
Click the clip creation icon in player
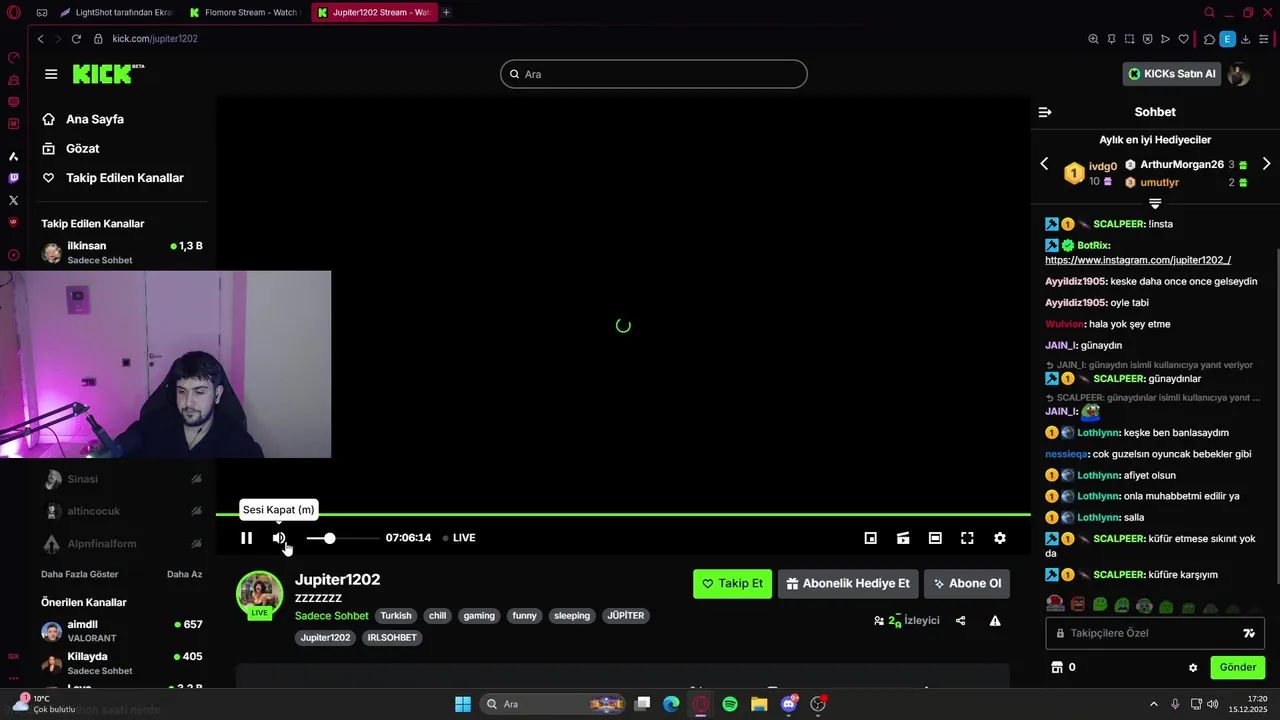pos(903,538)
